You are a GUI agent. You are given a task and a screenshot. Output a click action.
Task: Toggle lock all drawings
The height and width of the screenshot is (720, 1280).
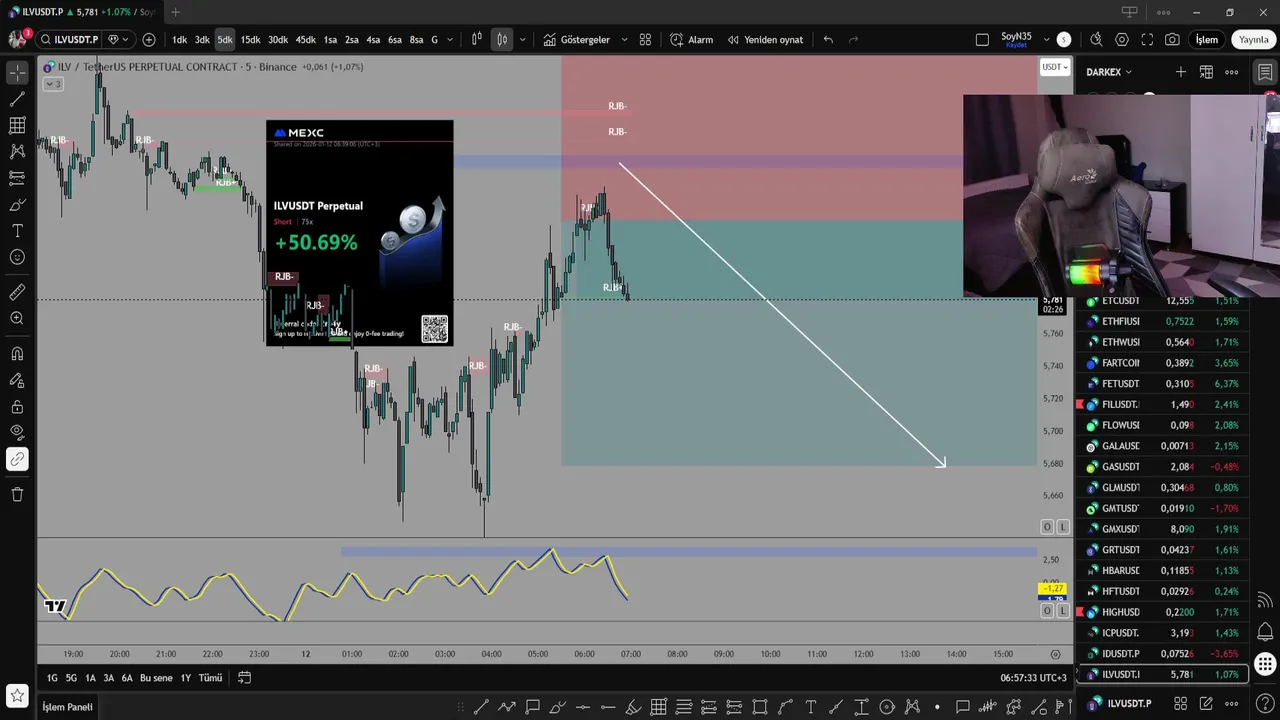click(17, 407)
